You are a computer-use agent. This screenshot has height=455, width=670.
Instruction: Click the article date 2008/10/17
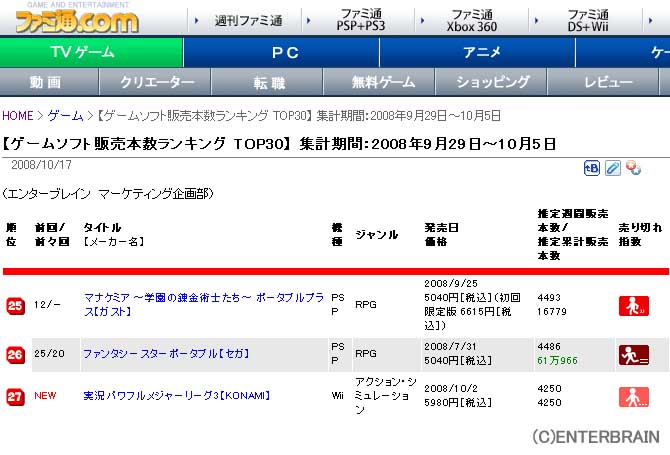(41, 165)
